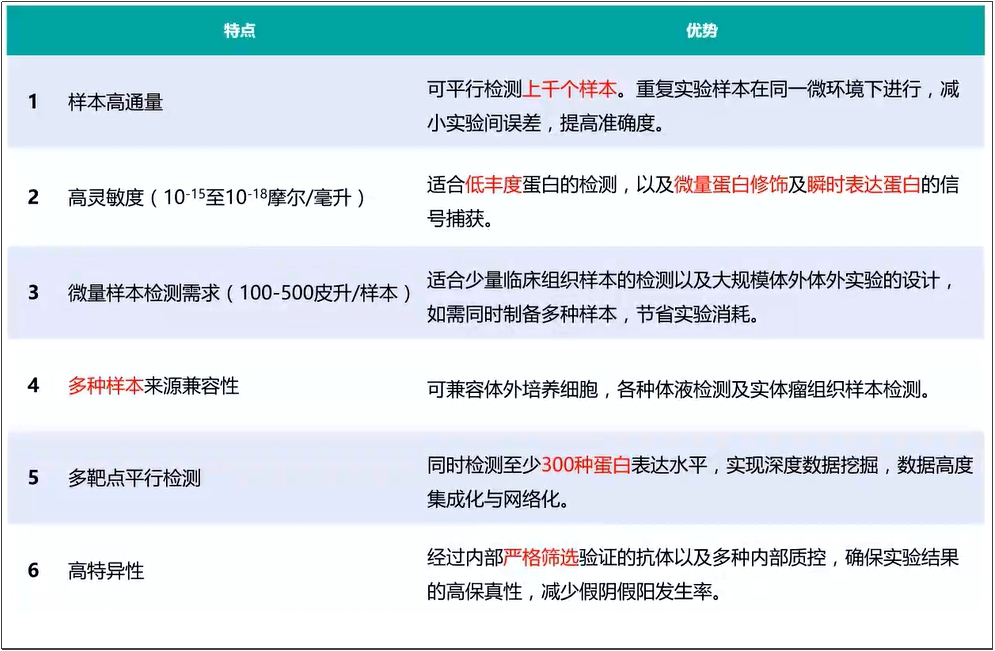Screen dimensions: 995x651
Task: Select the 微量样本检测需求 feature cell
Action: (x=240, y=292)
